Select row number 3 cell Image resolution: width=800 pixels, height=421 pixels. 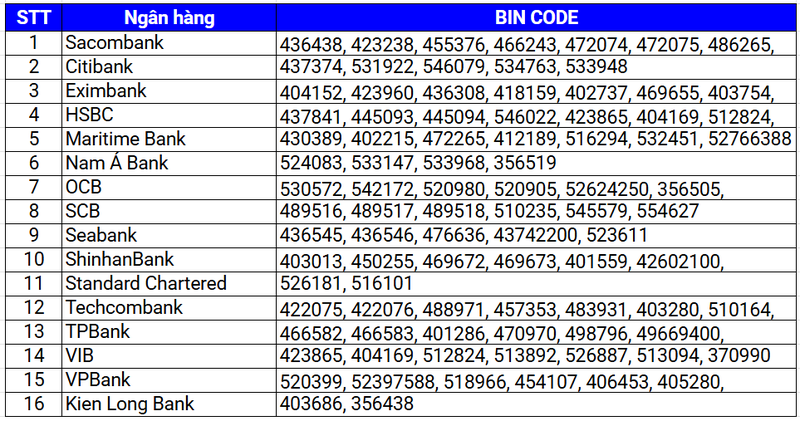(x=34, y=91)
